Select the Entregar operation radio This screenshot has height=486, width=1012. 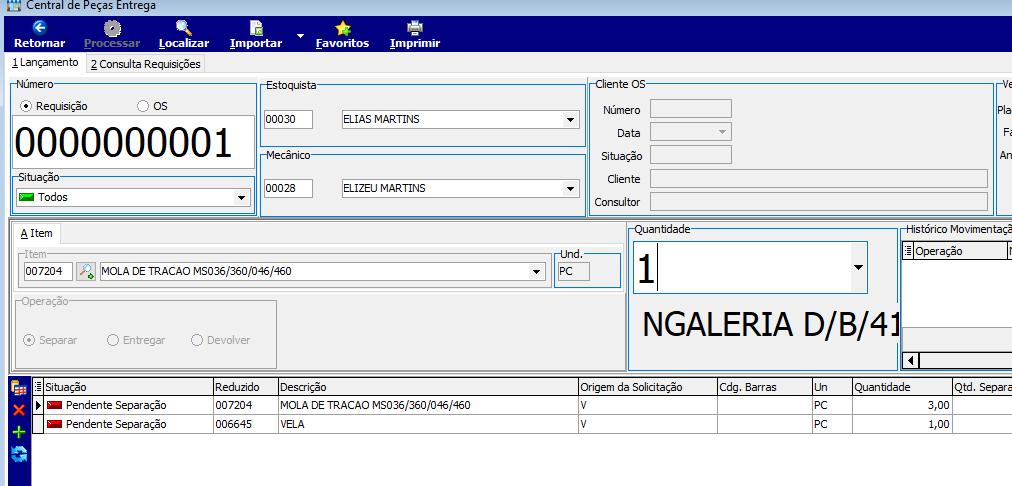coord(113,340)
